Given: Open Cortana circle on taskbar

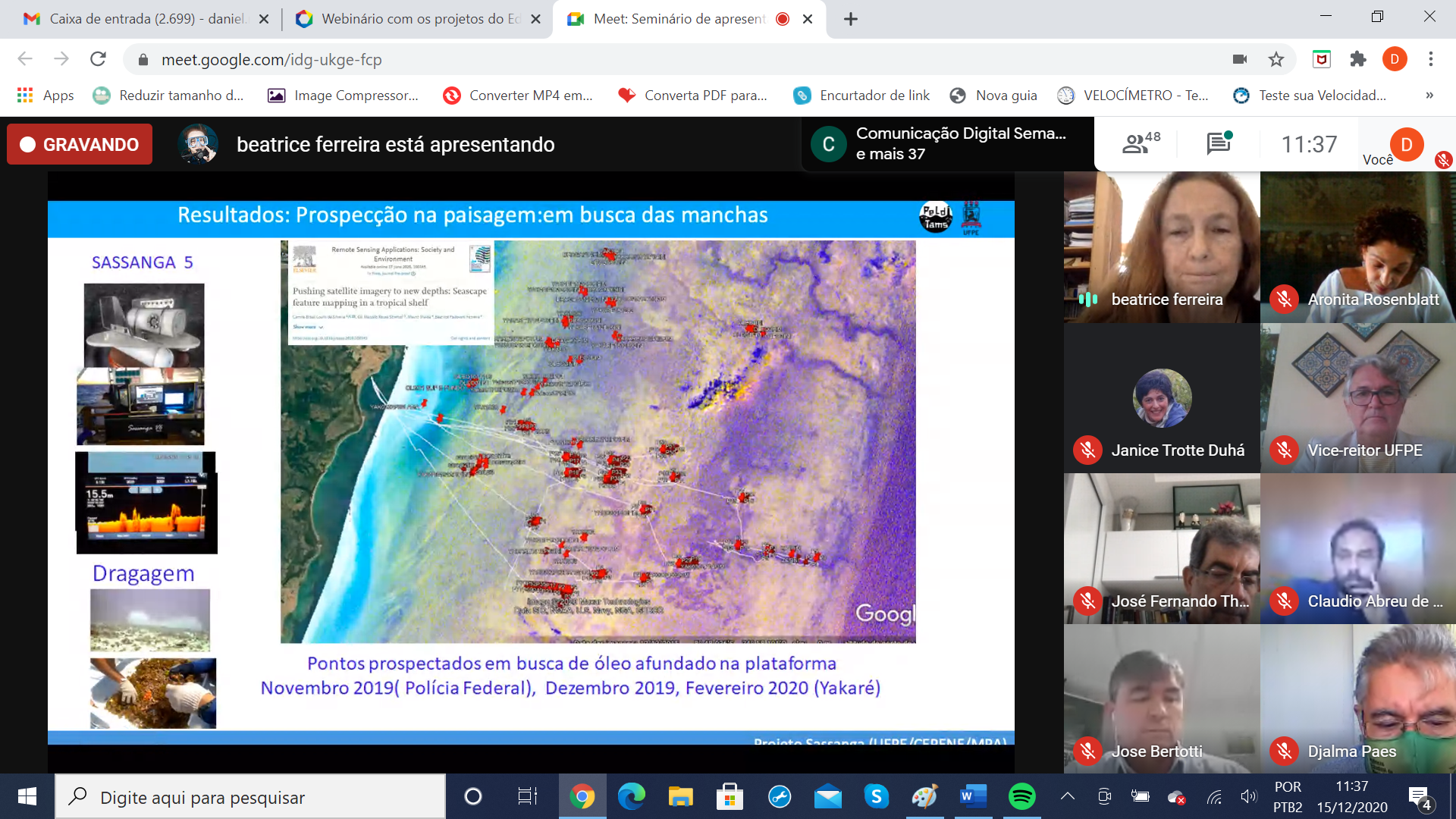Looking at the screenshot, I should click(x=472, y=796).
